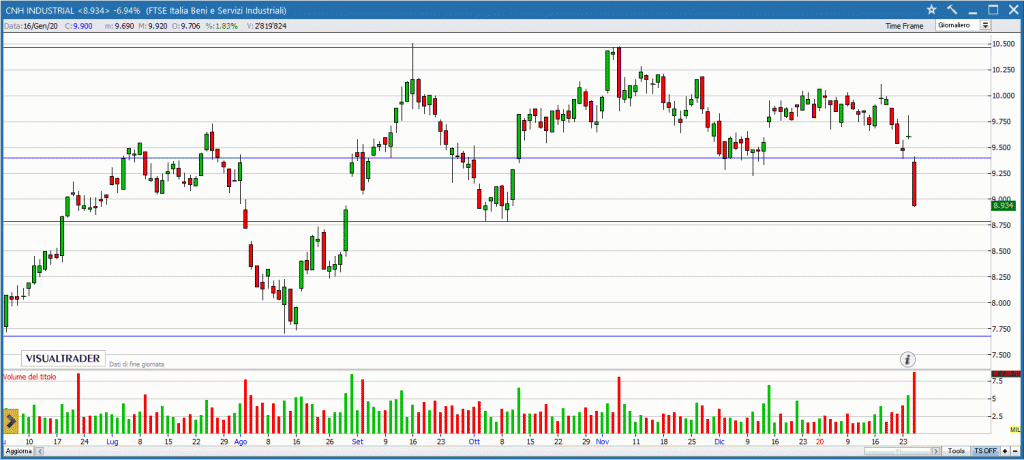Click the yellow MIL volume unit label
Image resolution: width=1024 pixels, height=460 pixels.
point(1014,429)
